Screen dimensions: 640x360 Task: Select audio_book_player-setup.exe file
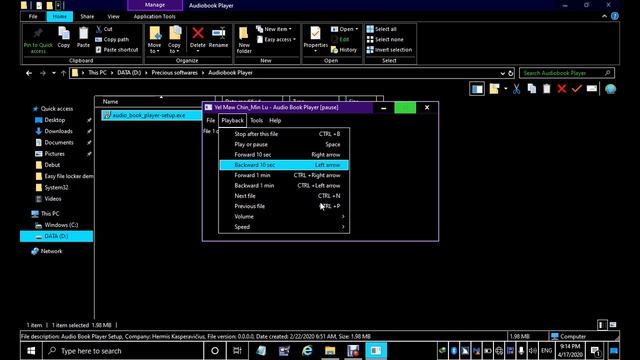(149, 116)
